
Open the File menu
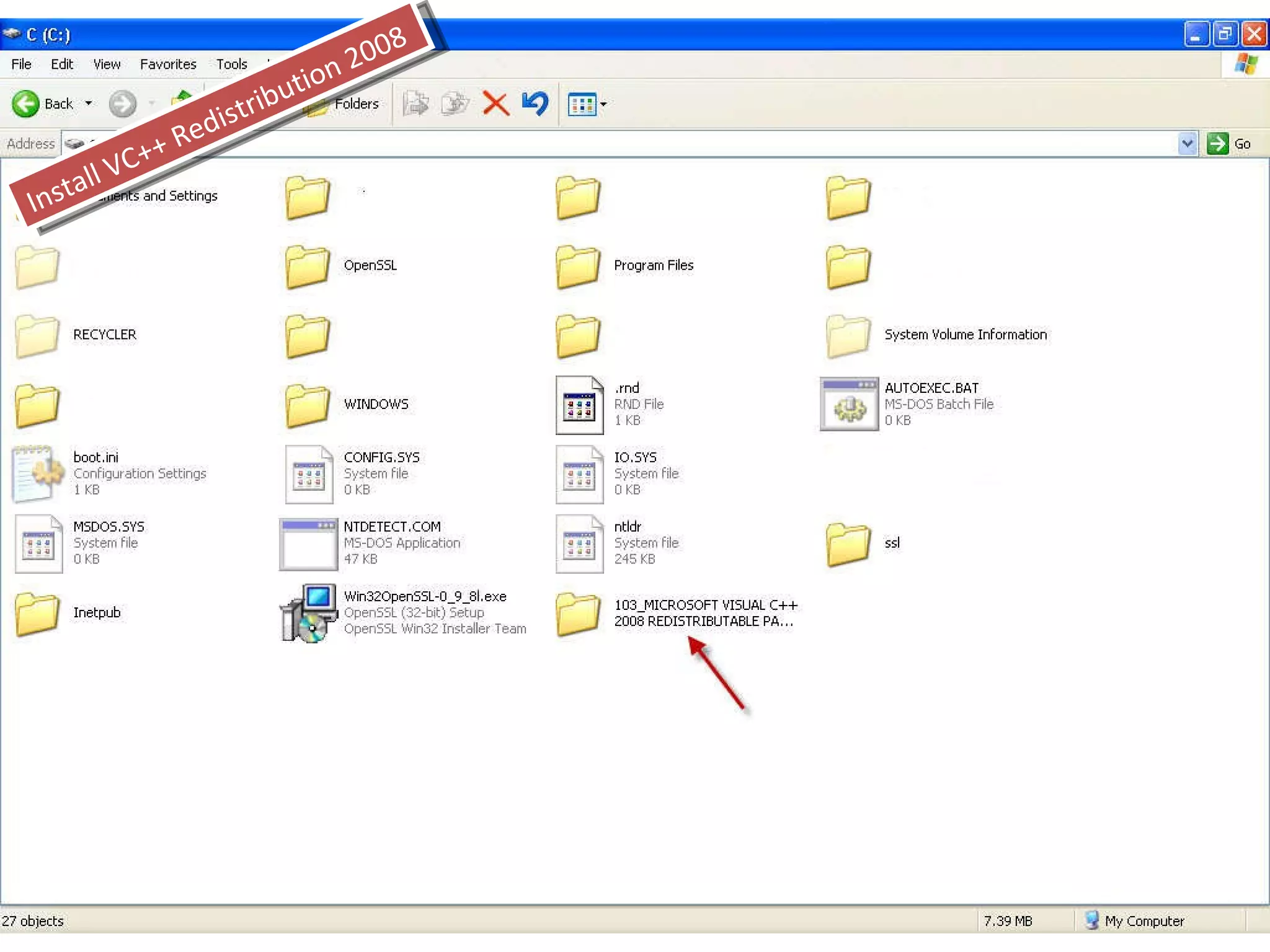pyautogui.click(x=21, y=64)
